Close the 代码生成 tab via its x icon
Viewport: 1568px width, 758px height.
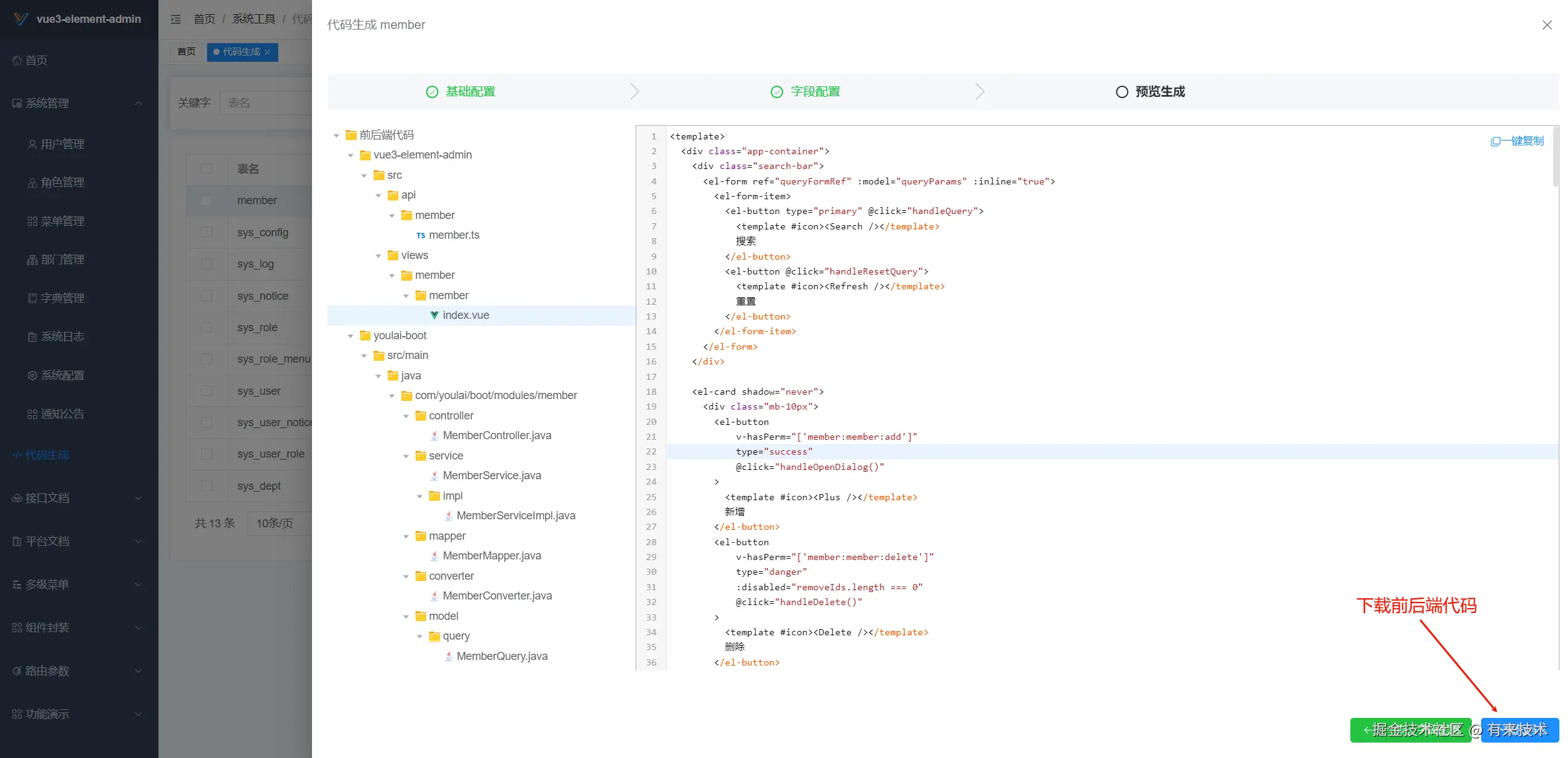point(268,52)
